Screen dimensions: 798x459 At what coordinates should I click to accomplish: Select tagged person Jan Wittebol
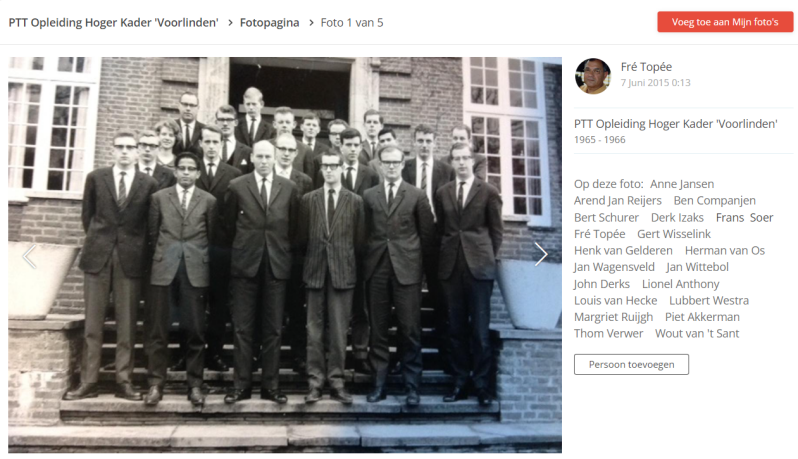pyautogui.click(x=697, y=267)
